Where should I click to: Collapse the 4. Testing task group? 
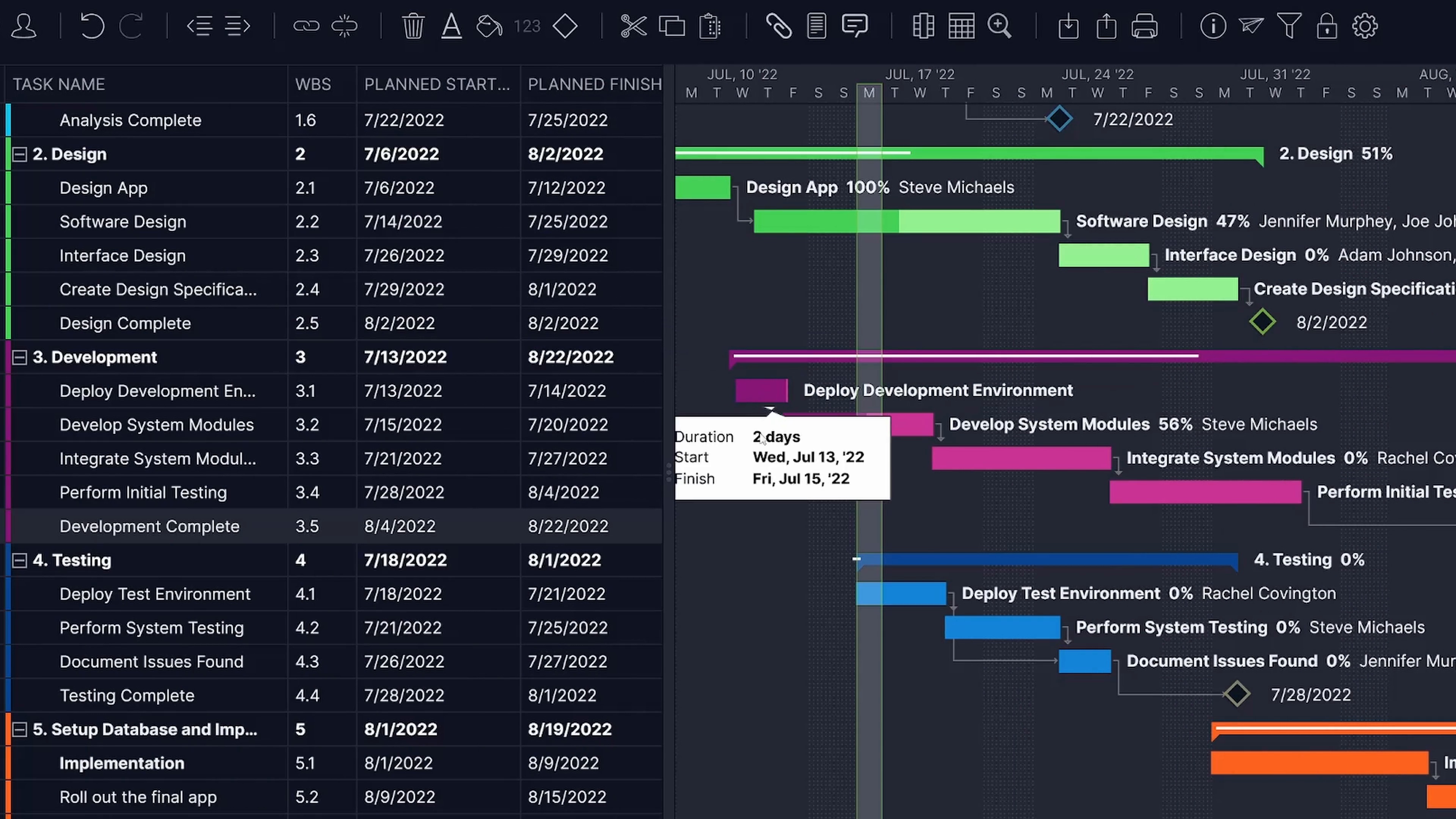(x=20, y=560)
